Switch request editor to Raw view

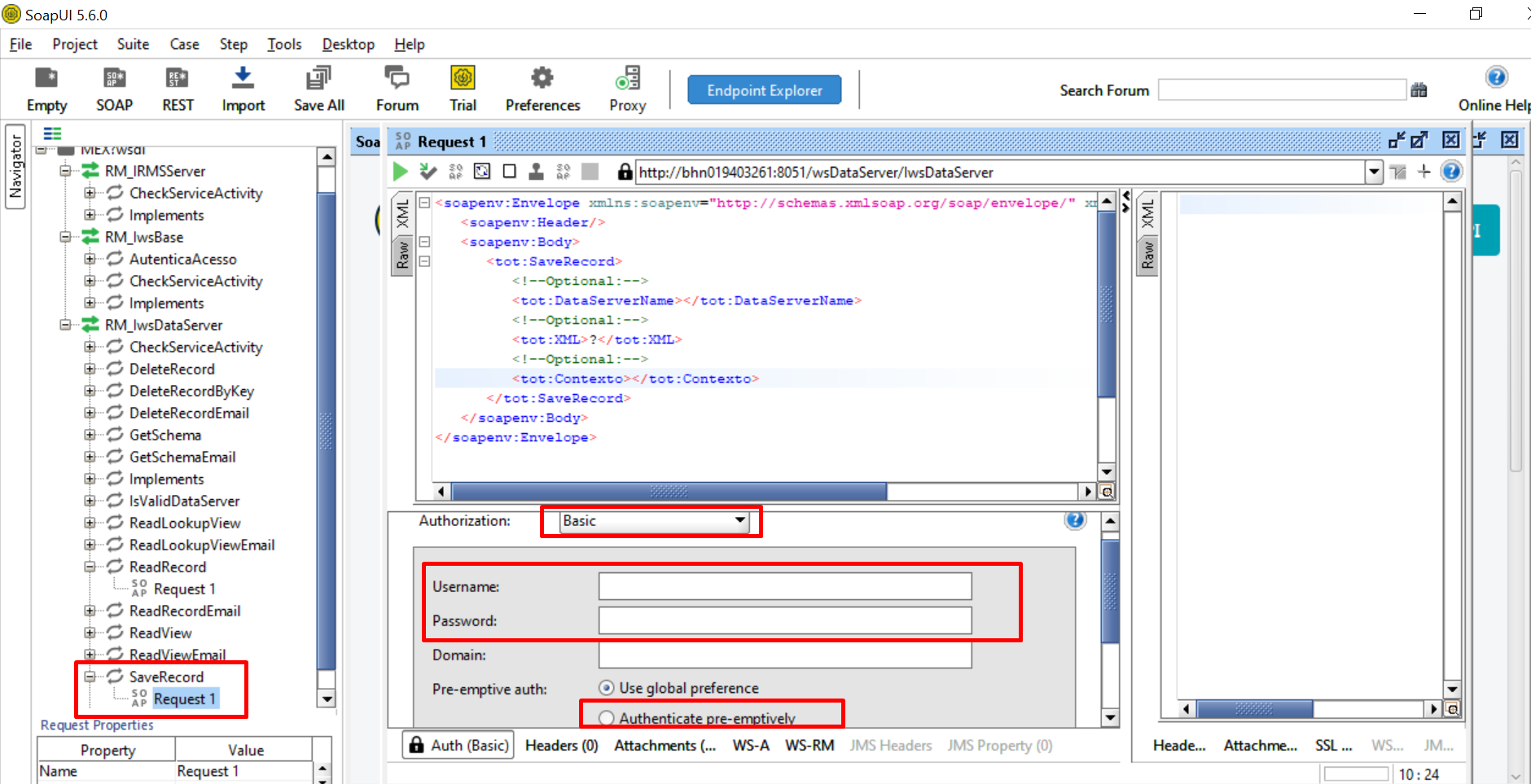402,255
